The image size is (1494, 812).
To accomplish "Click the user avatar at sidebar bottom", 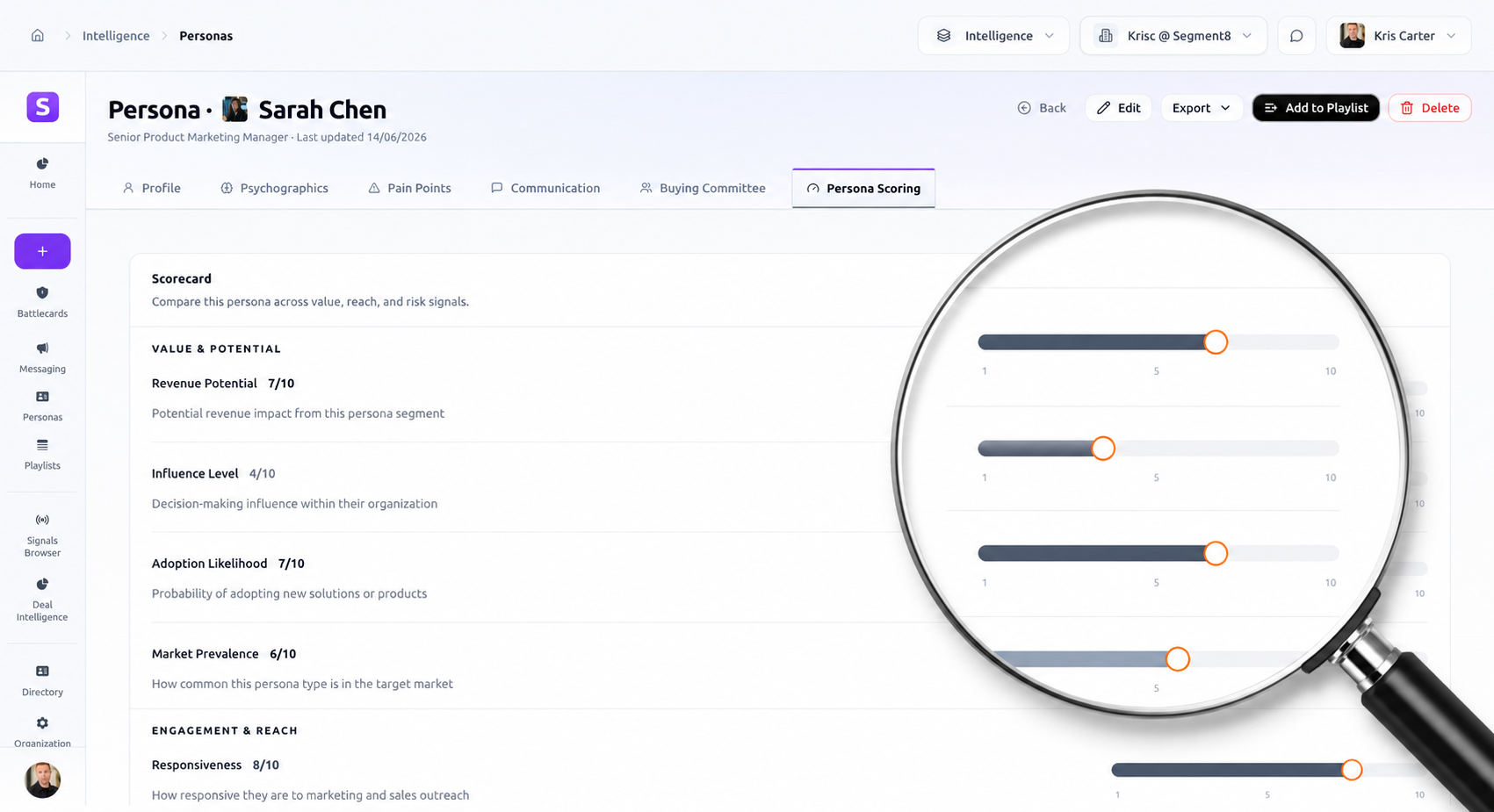I will click(x=42, y=780).
